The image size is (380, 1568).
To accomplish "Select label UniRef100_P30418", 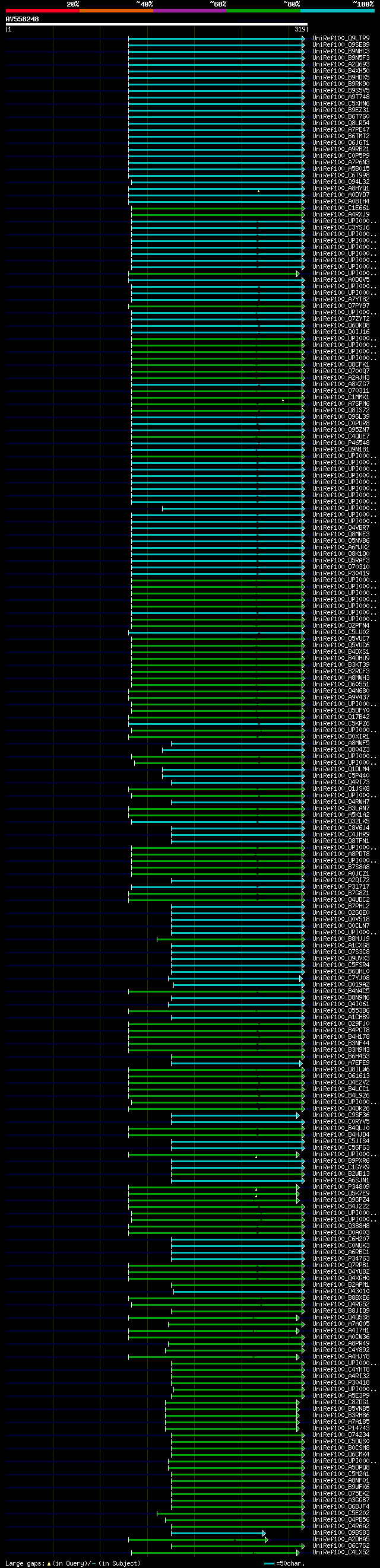I will pyautogui.click(x=340, y=1383).
